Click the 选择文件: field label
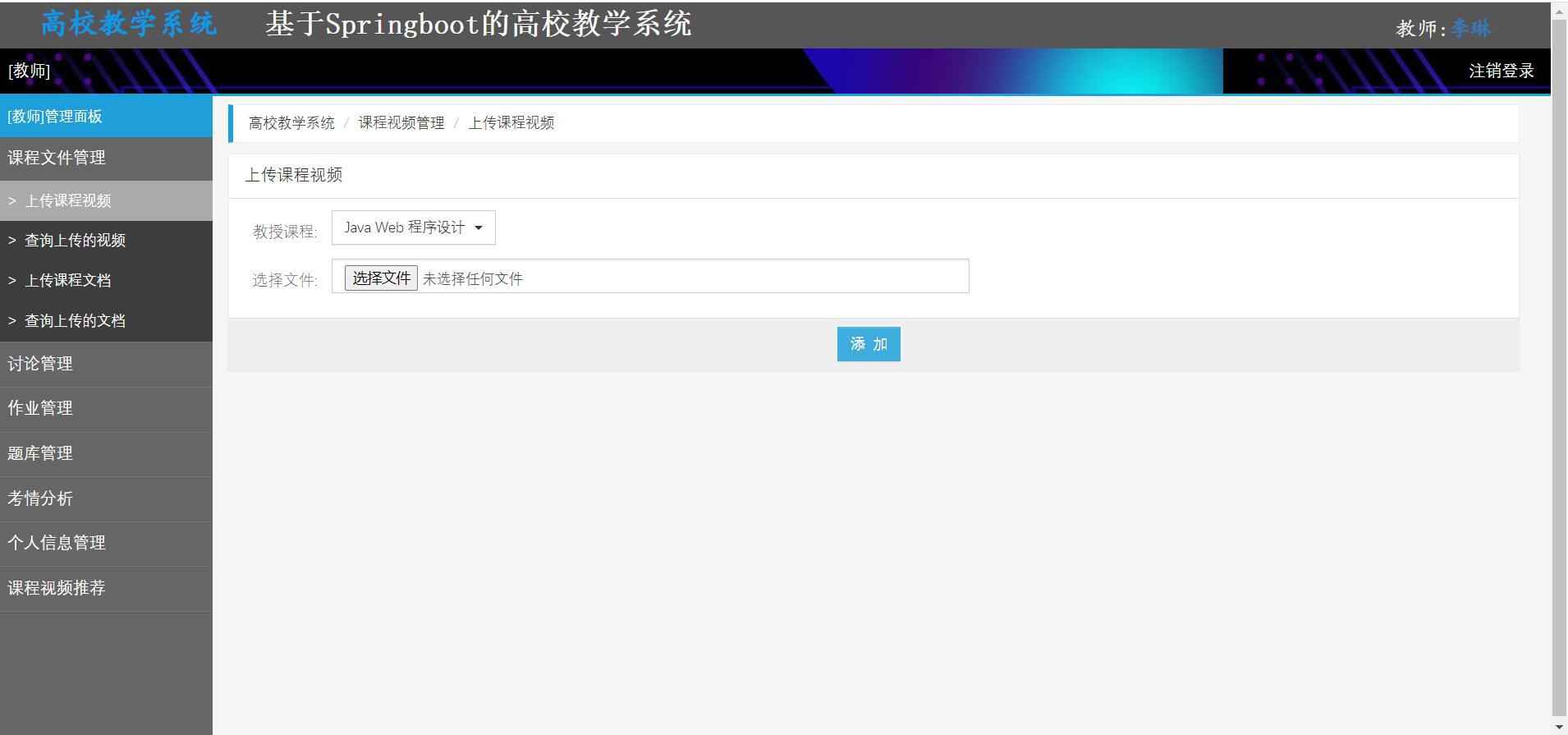 285,281
